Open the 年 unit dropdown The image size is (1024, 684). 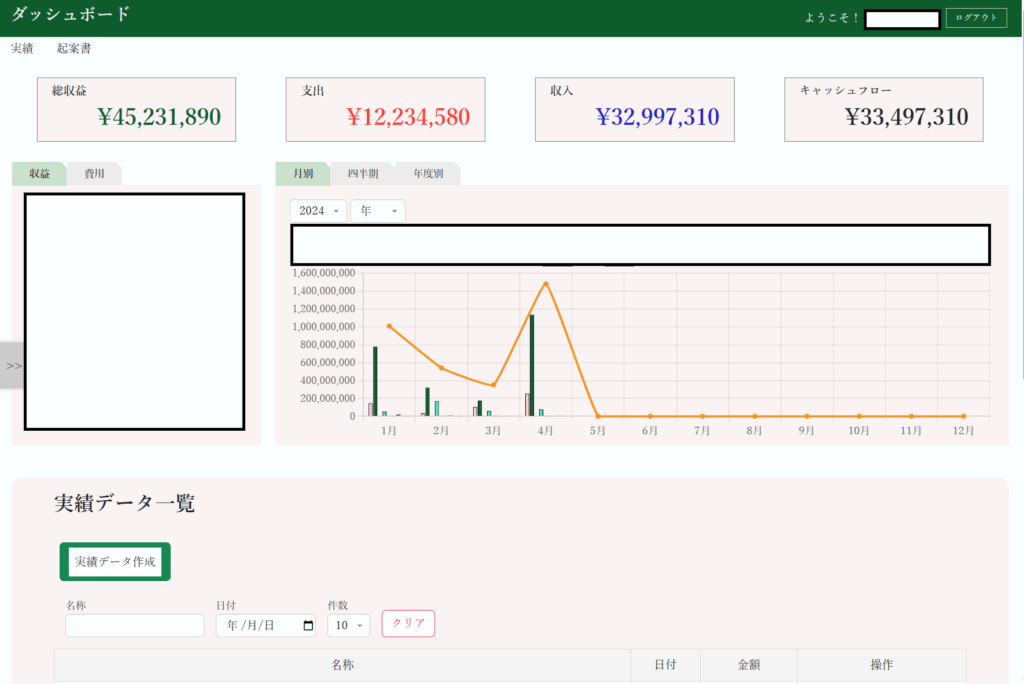378,211
